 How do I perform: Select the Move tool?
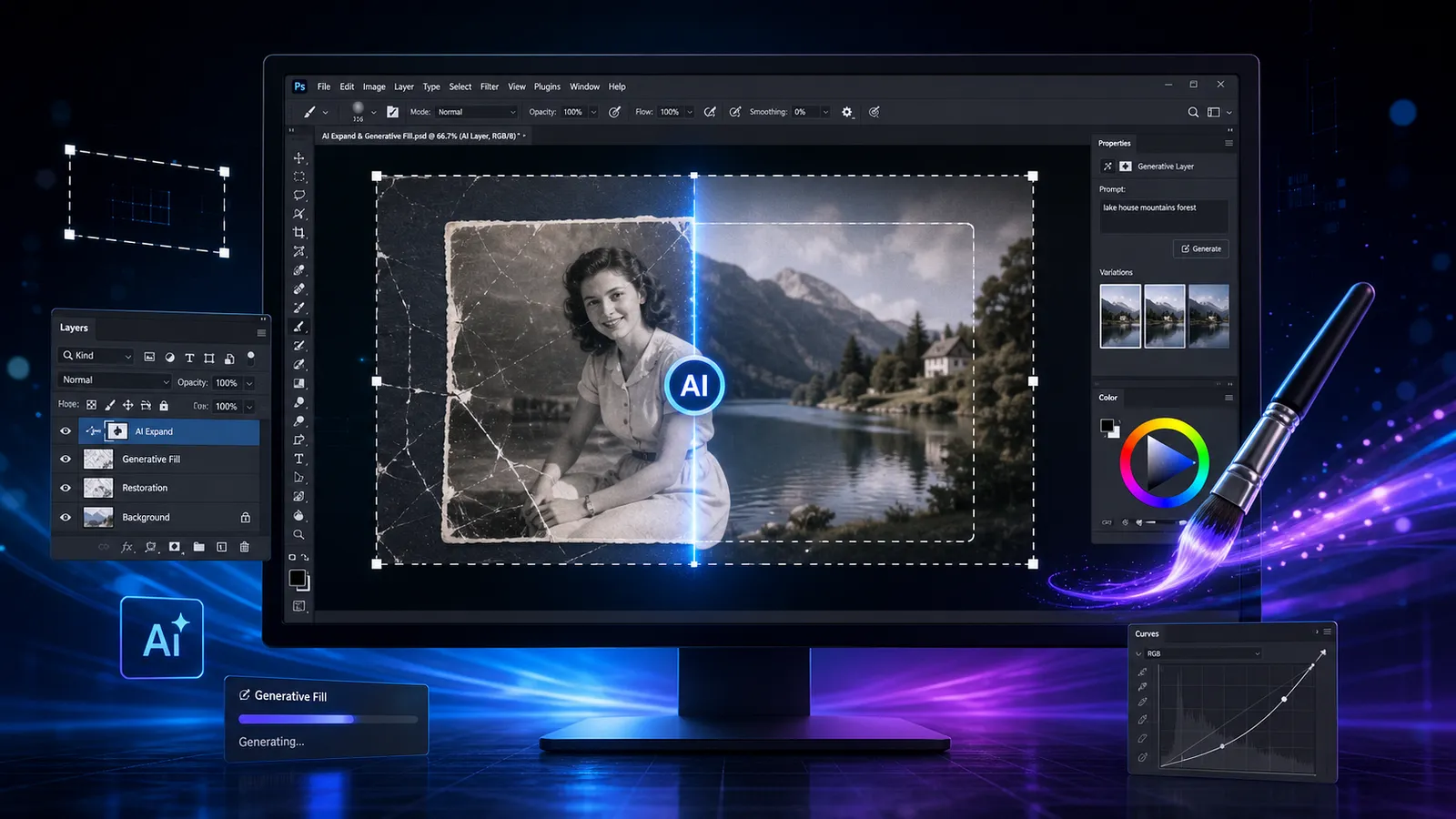(x=298, y=157)
